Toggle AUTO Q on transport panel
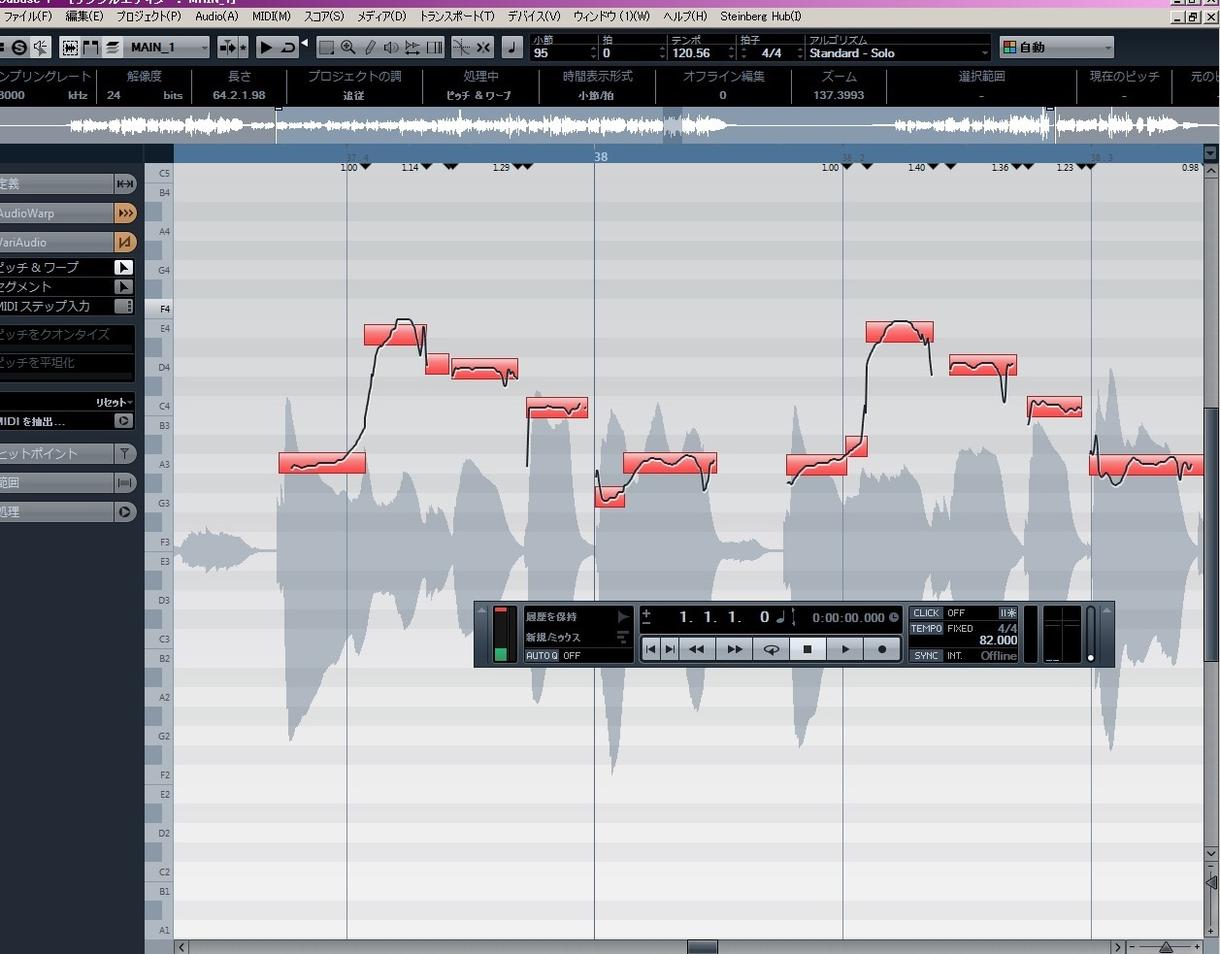Screen dimensions: 1220x954 [542, 655]
